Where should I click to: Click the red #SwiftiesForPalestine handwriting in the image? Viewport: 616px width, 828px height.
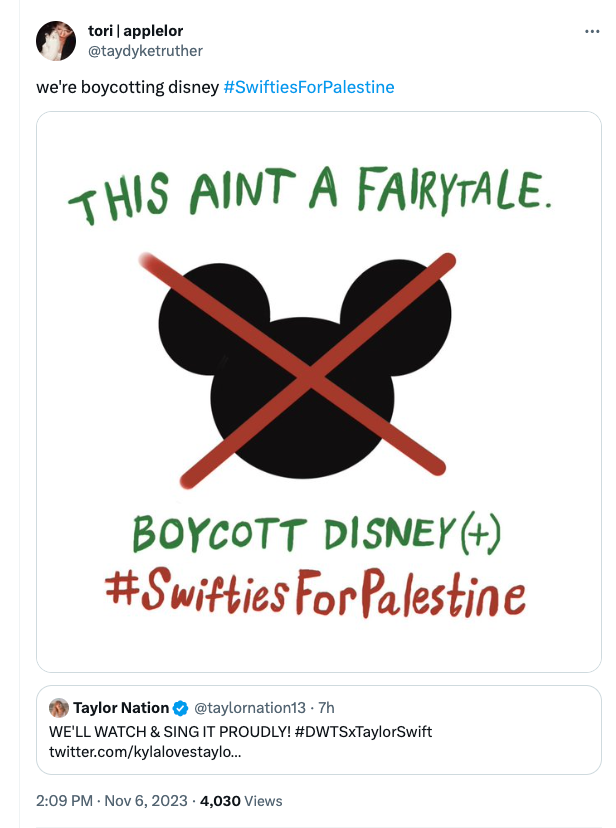click(315, 594)
